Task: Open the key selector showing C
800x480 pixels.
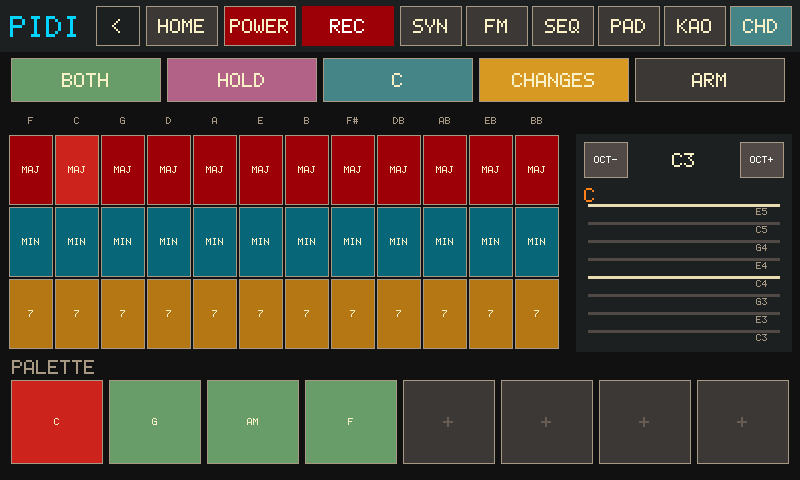Action: click(x=398, y=80)
